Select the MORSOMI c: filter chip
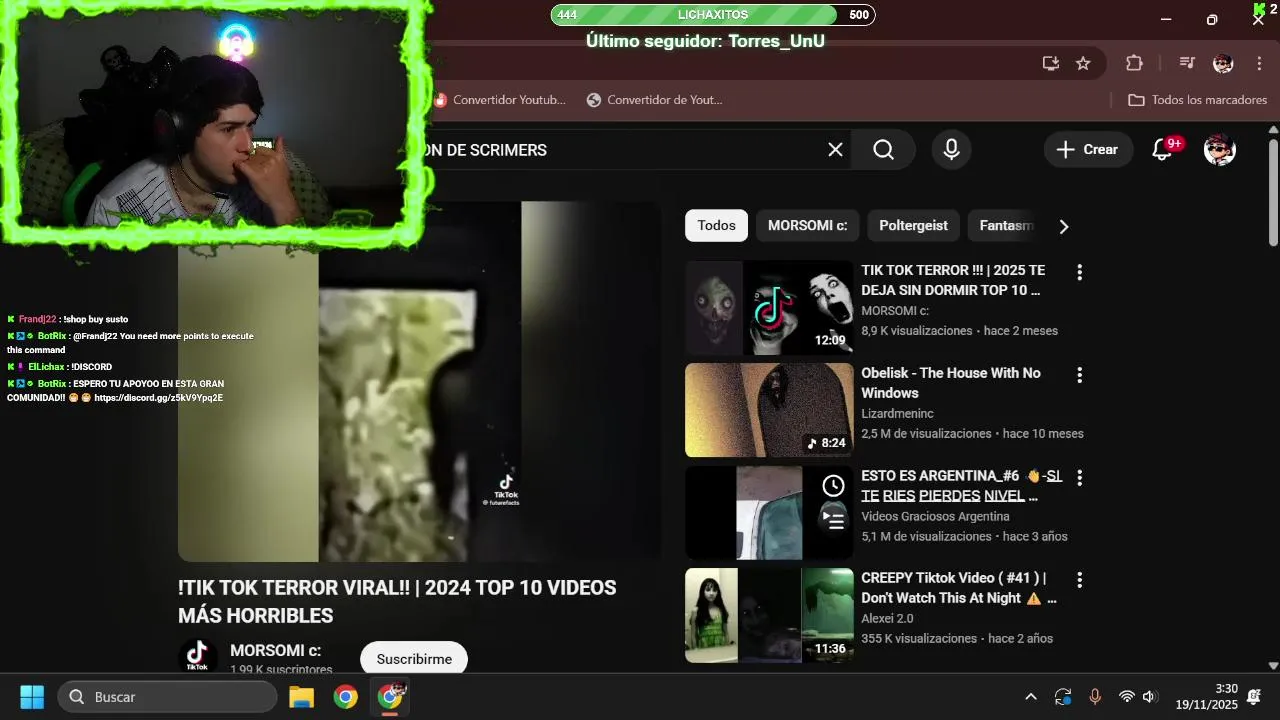The height and width of the screenshot is (720, 1280). pos(807,226)
